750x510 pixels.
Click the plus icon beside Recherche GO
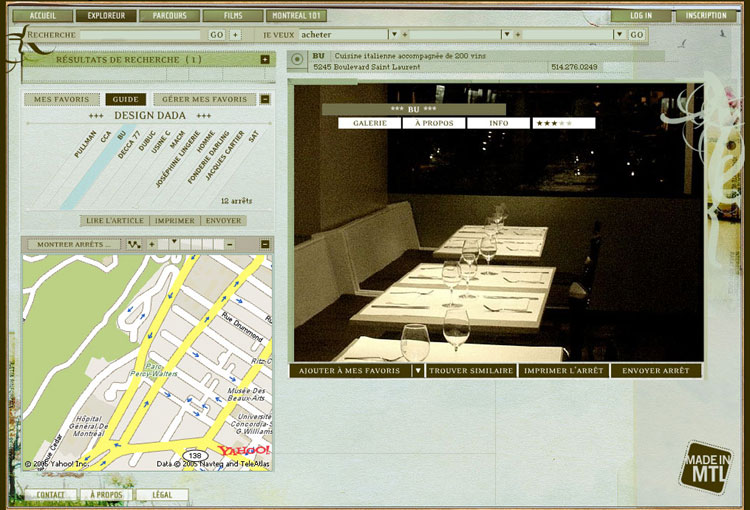[x=235, y=35]
